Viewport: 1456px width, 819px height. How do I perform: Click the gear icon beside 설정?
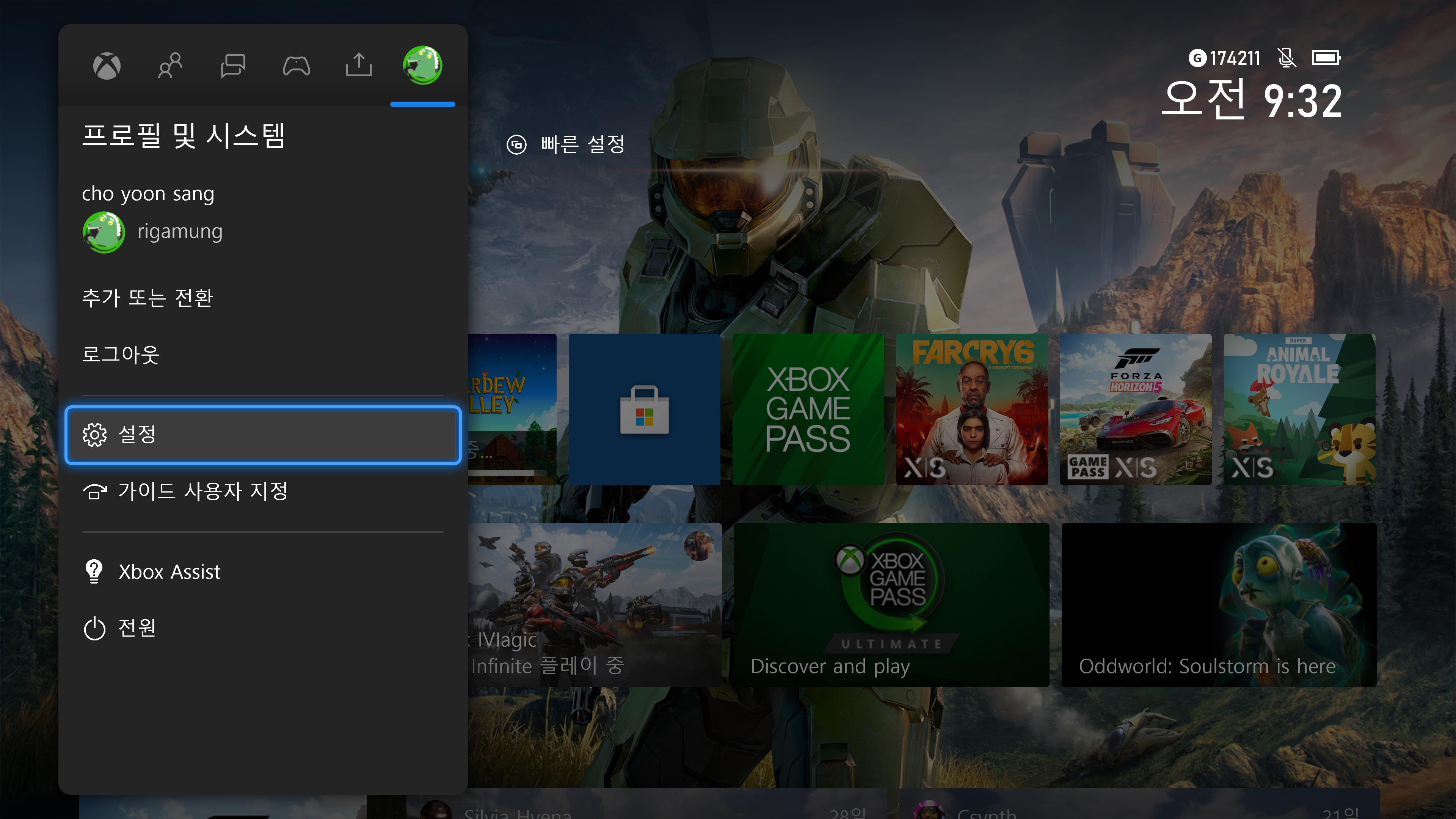94,435
